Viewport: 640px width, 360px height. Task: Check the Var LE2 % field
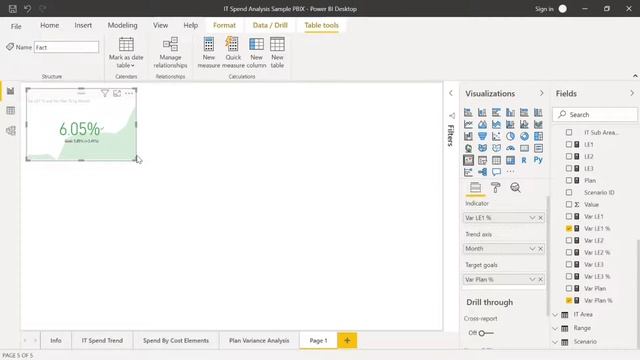(569, 253)
